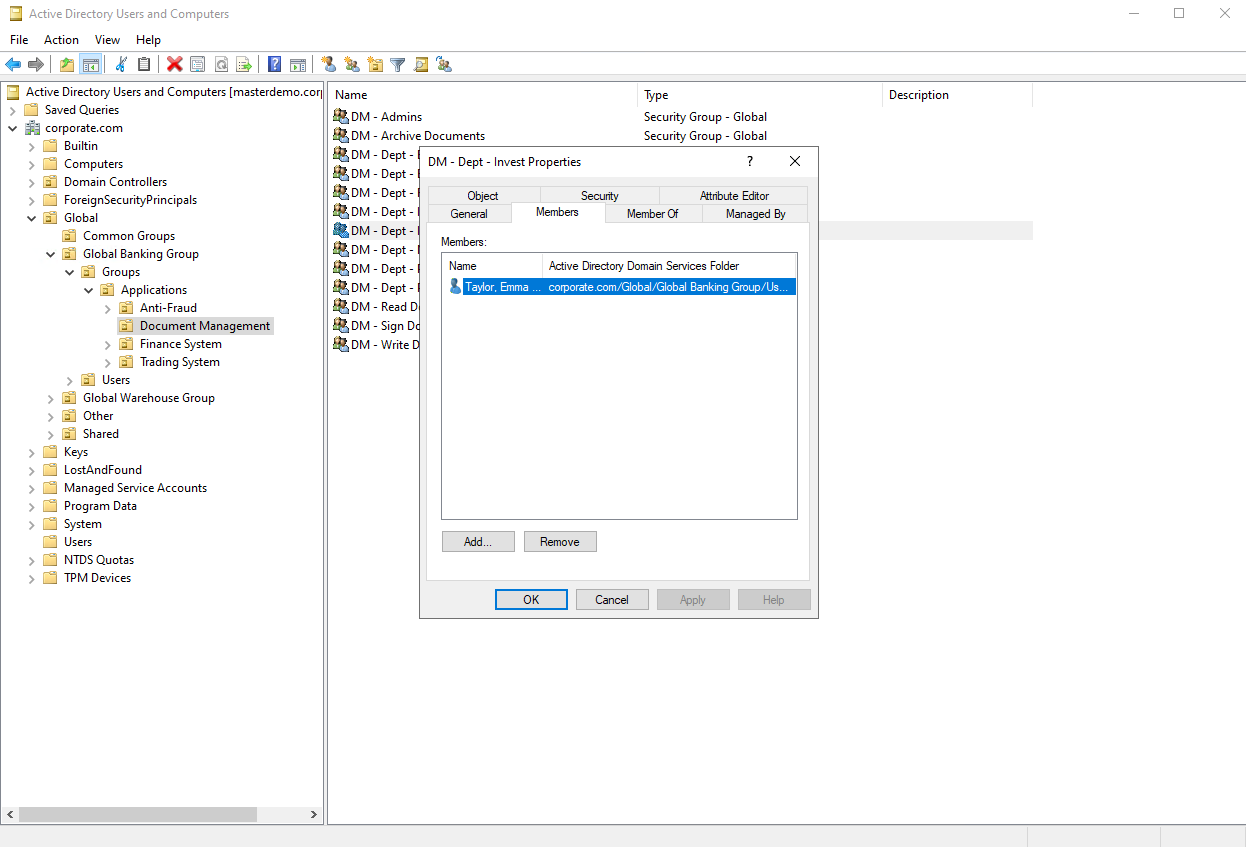
Task: Click the clipboard Paste icon
Action: point(144,65)
